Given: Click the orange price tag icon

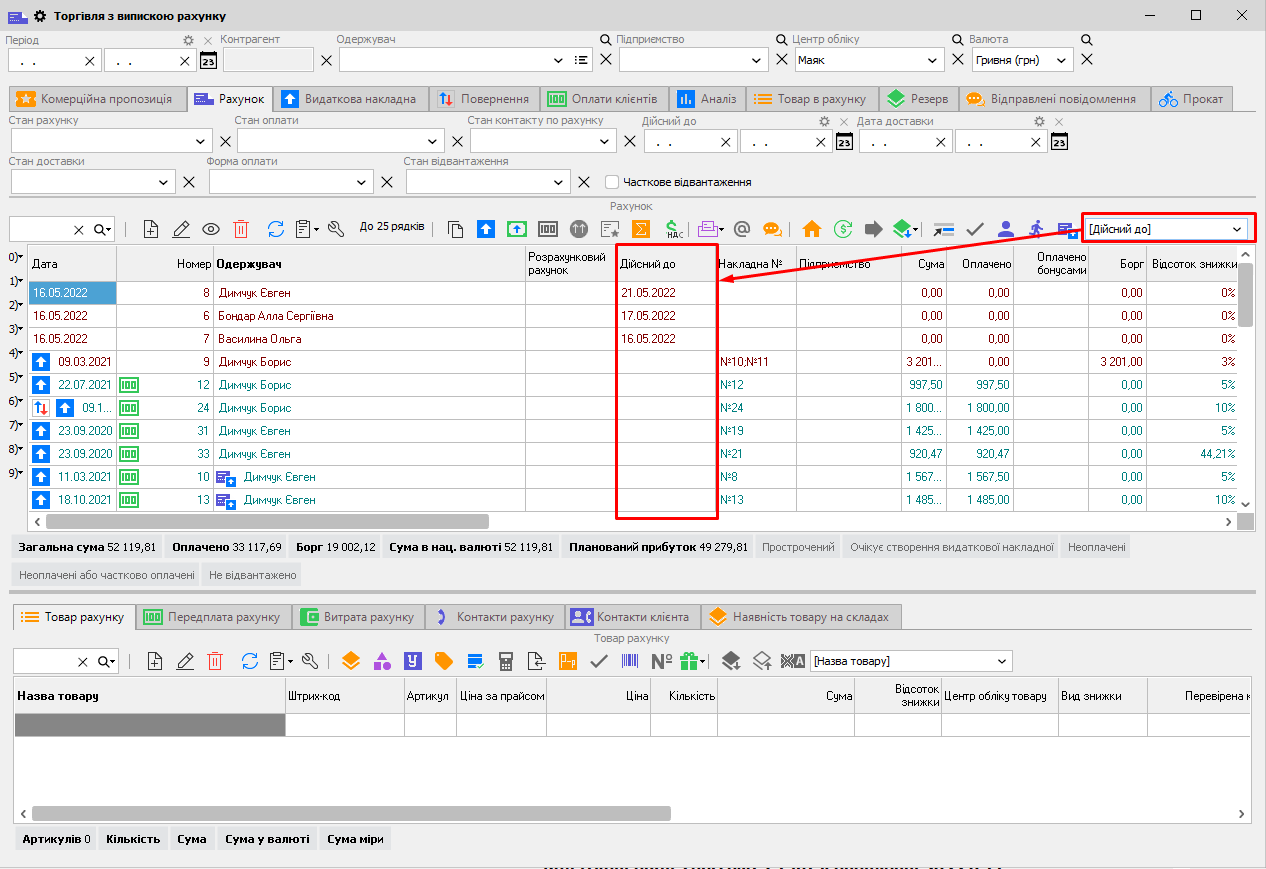Looking at the screenshot, I should pos(443,661).
